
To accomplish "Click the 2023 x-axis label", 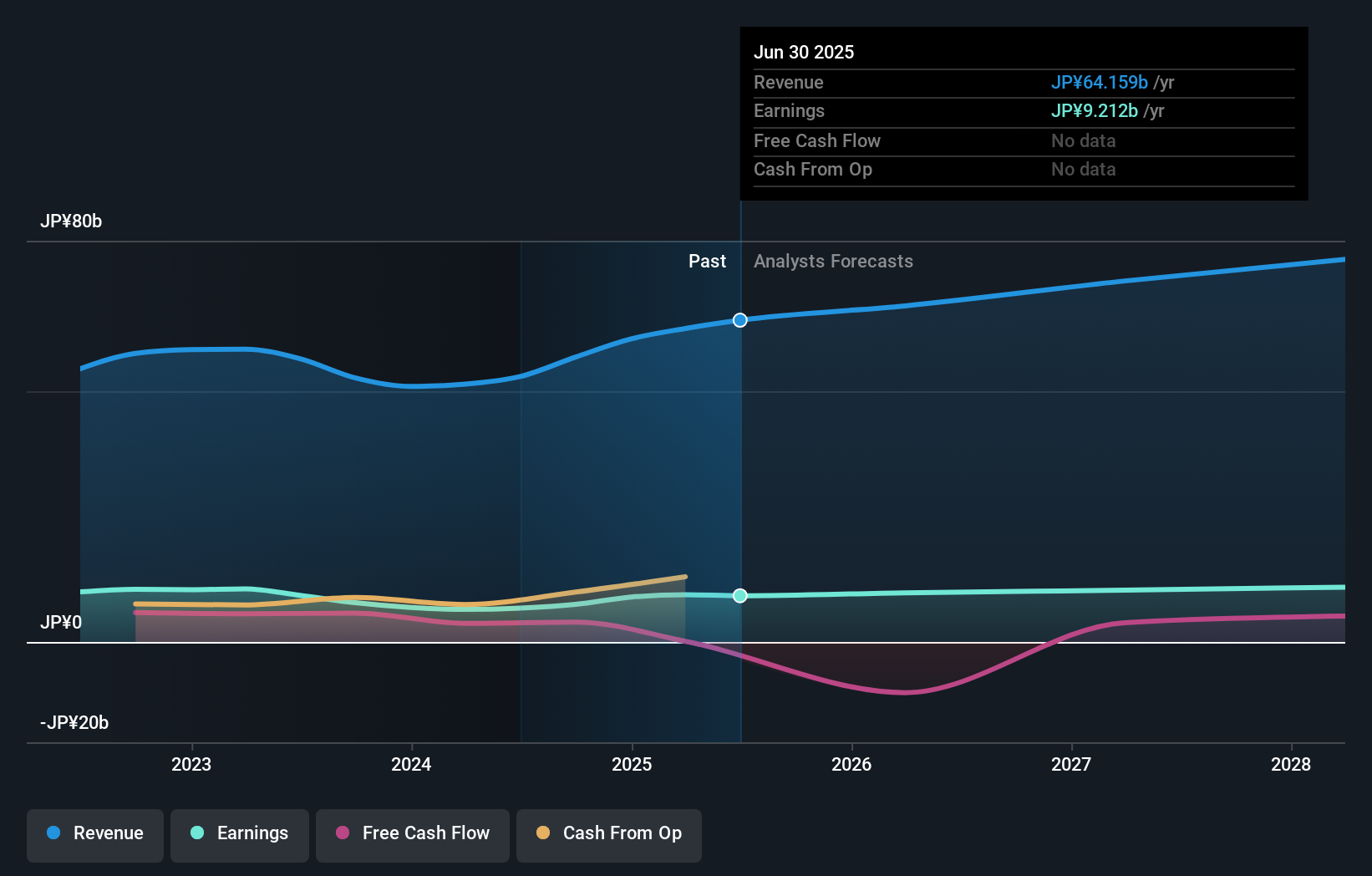I will (x=191, y=765).
